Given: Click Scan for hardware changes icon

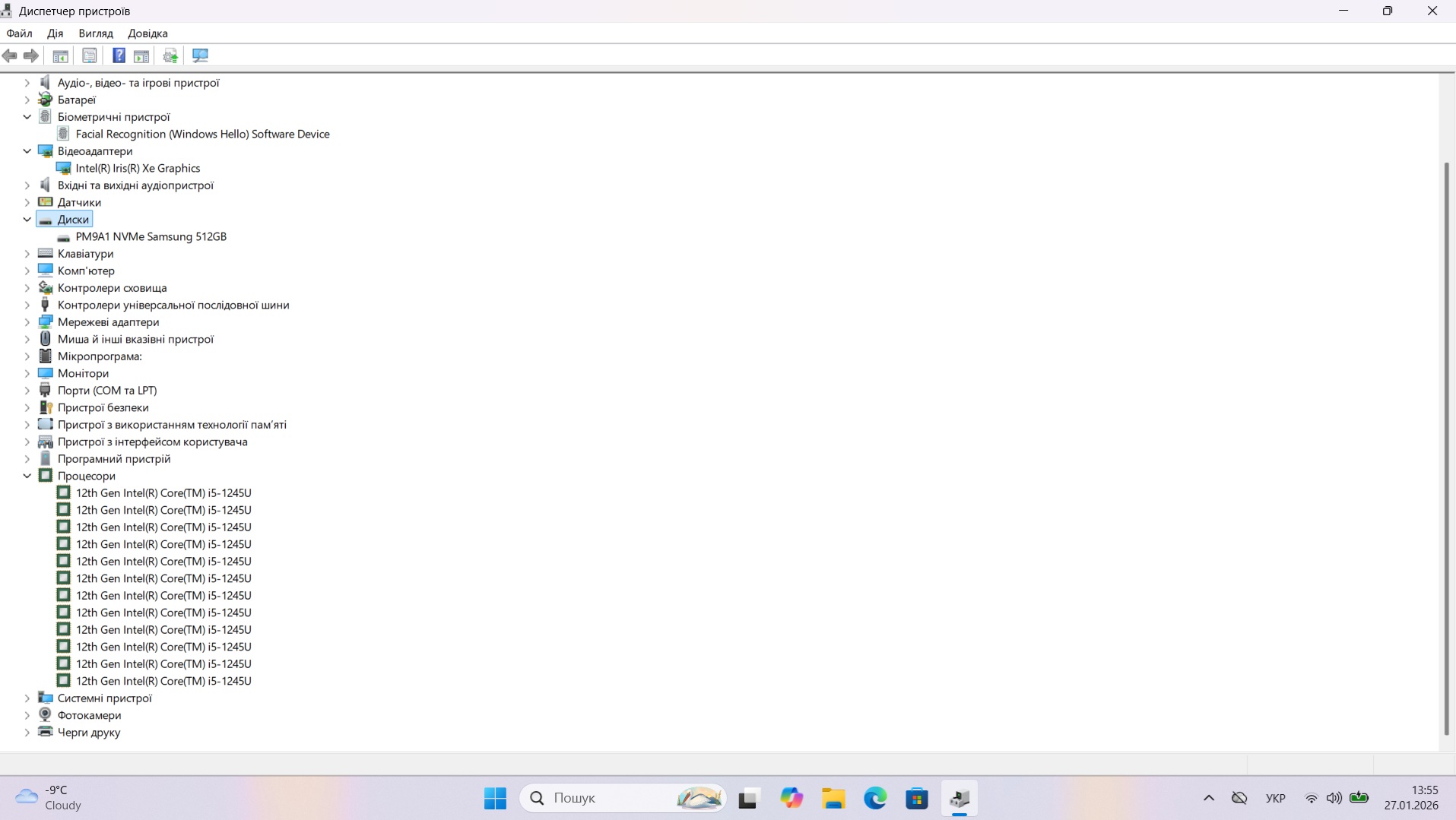Looking at the screenshot, I should 200,55.
